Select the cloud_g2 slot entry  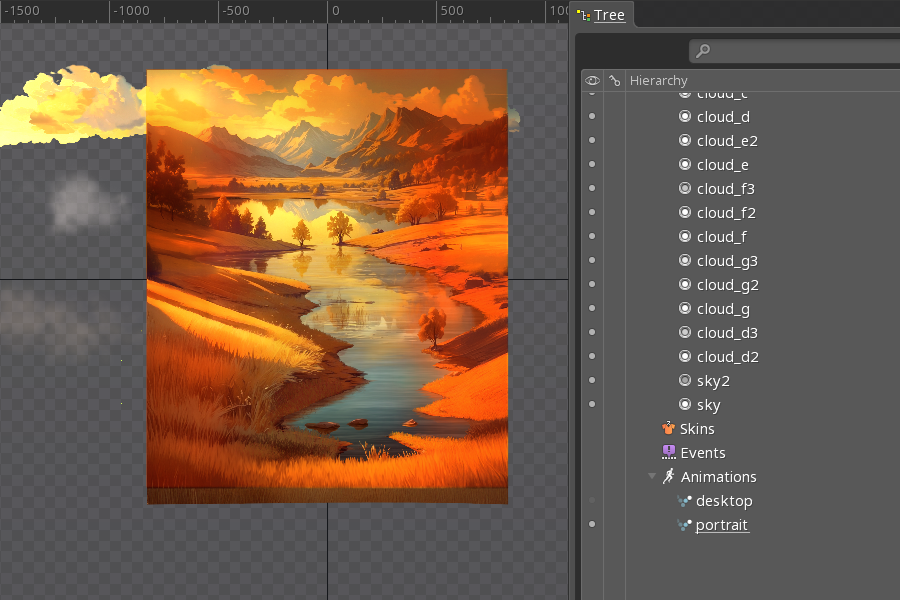tap(727, 285)
